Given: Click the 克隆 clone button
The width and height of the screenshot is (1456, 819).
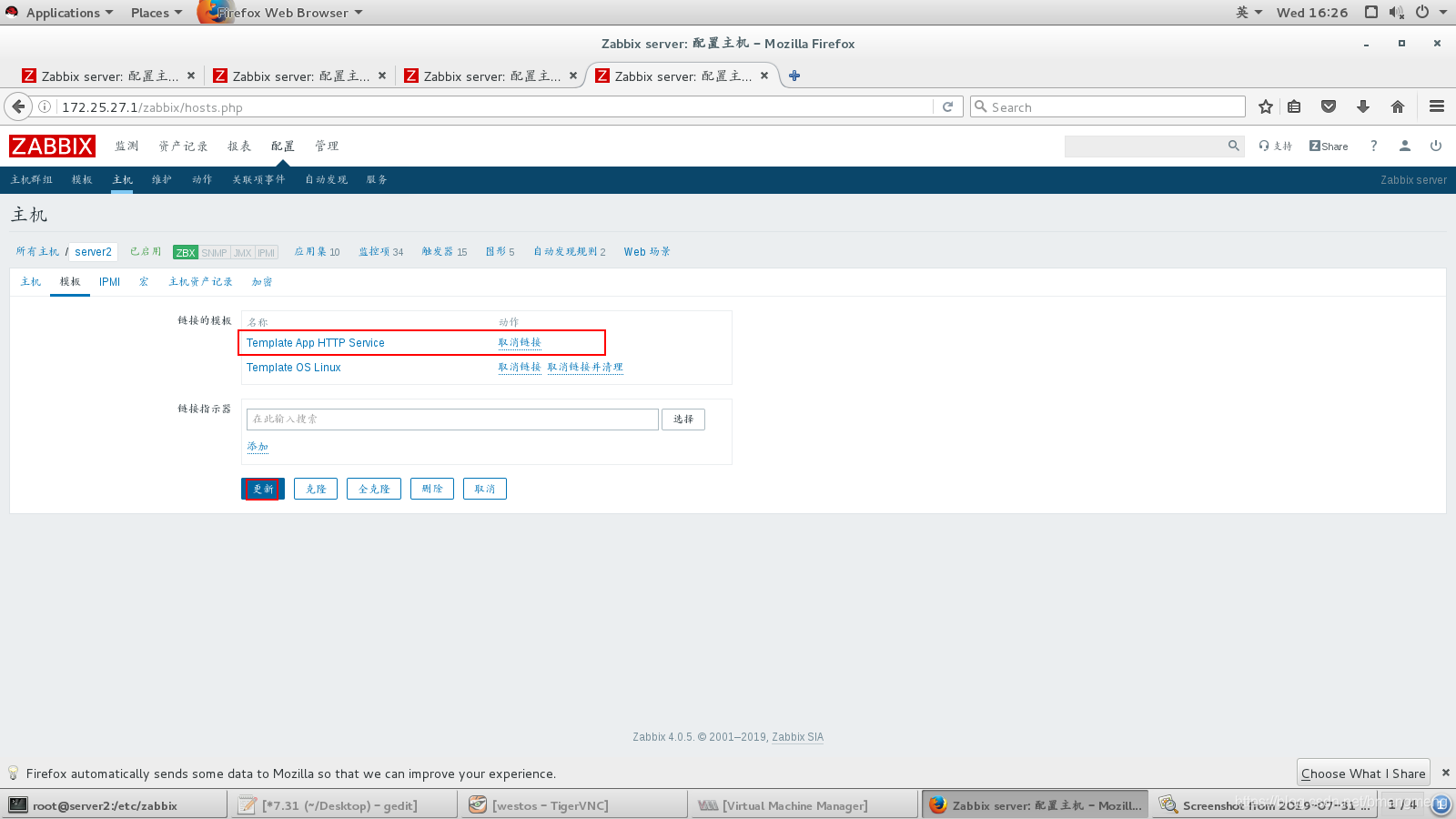Looking at the screenshot, I should tap(316, 489).
